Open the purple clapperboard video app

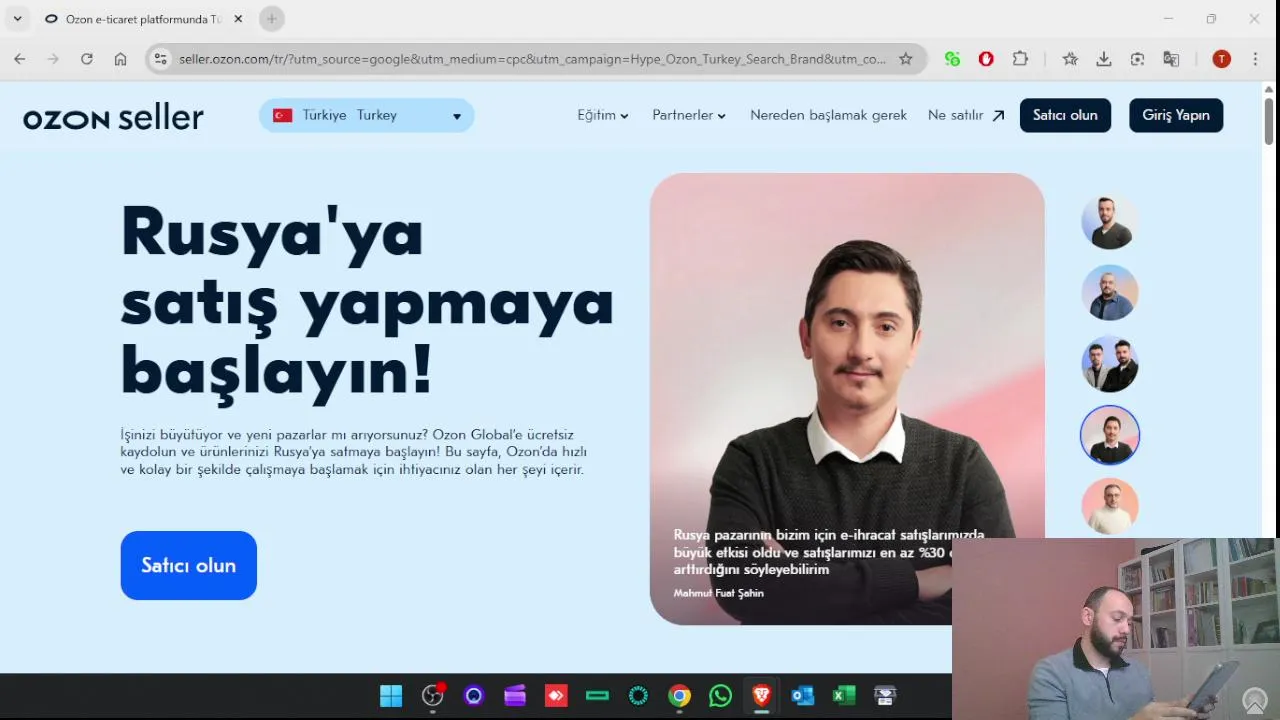(515, 696)
